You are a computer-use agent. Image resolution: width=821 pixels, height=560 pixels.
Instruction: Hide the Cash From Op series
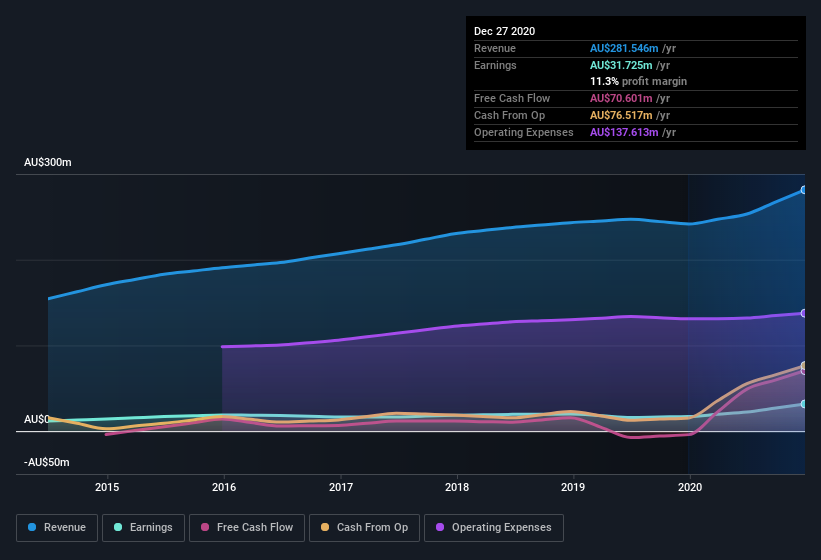pyautogui.click(x=363, y=527)
